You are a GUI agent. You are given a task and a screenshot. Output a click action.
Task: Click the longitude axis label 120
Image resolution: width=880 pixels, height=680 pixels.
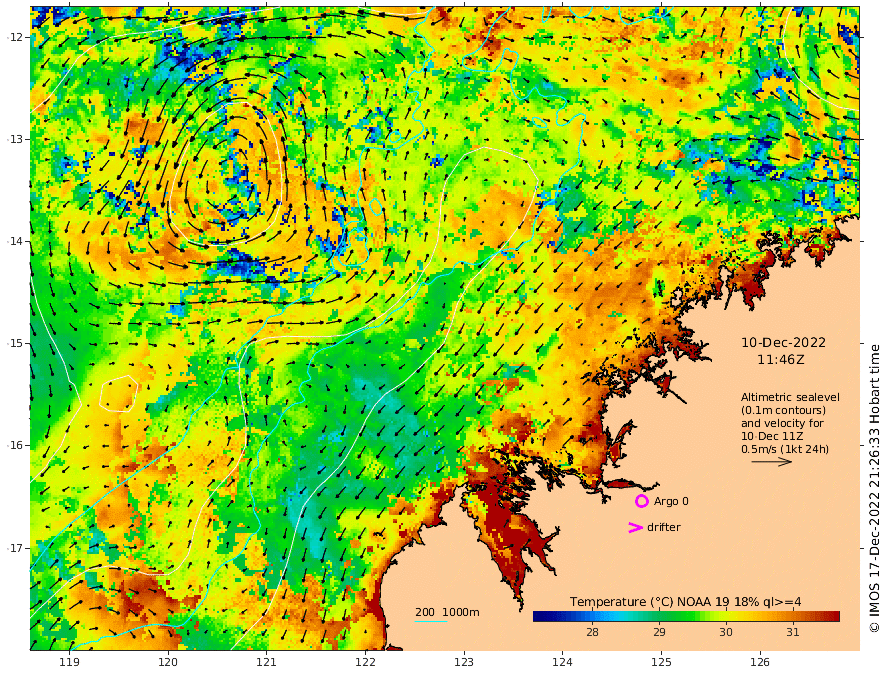coord(168,663)
